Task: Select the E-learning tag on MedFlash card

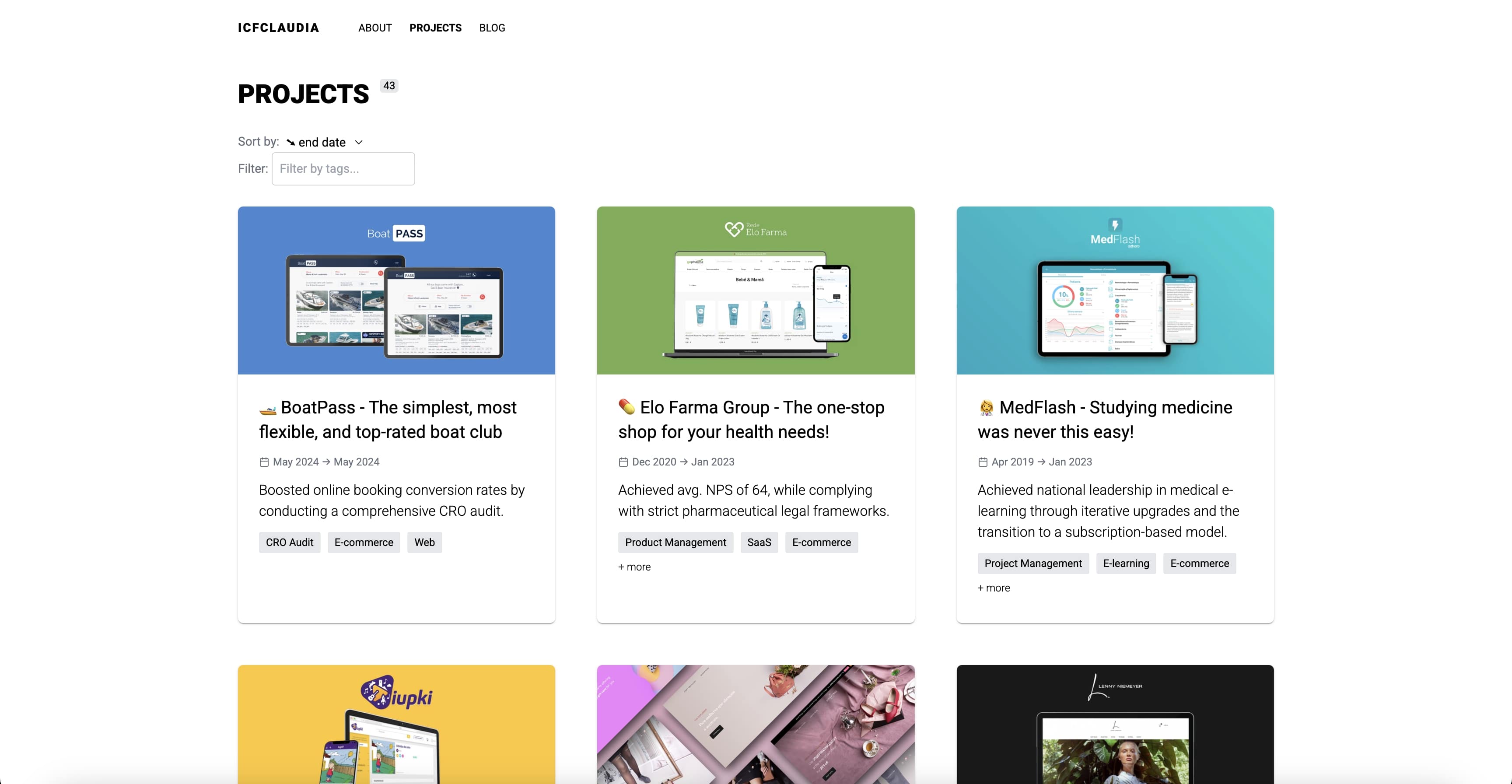Action: coord(1125,563)
